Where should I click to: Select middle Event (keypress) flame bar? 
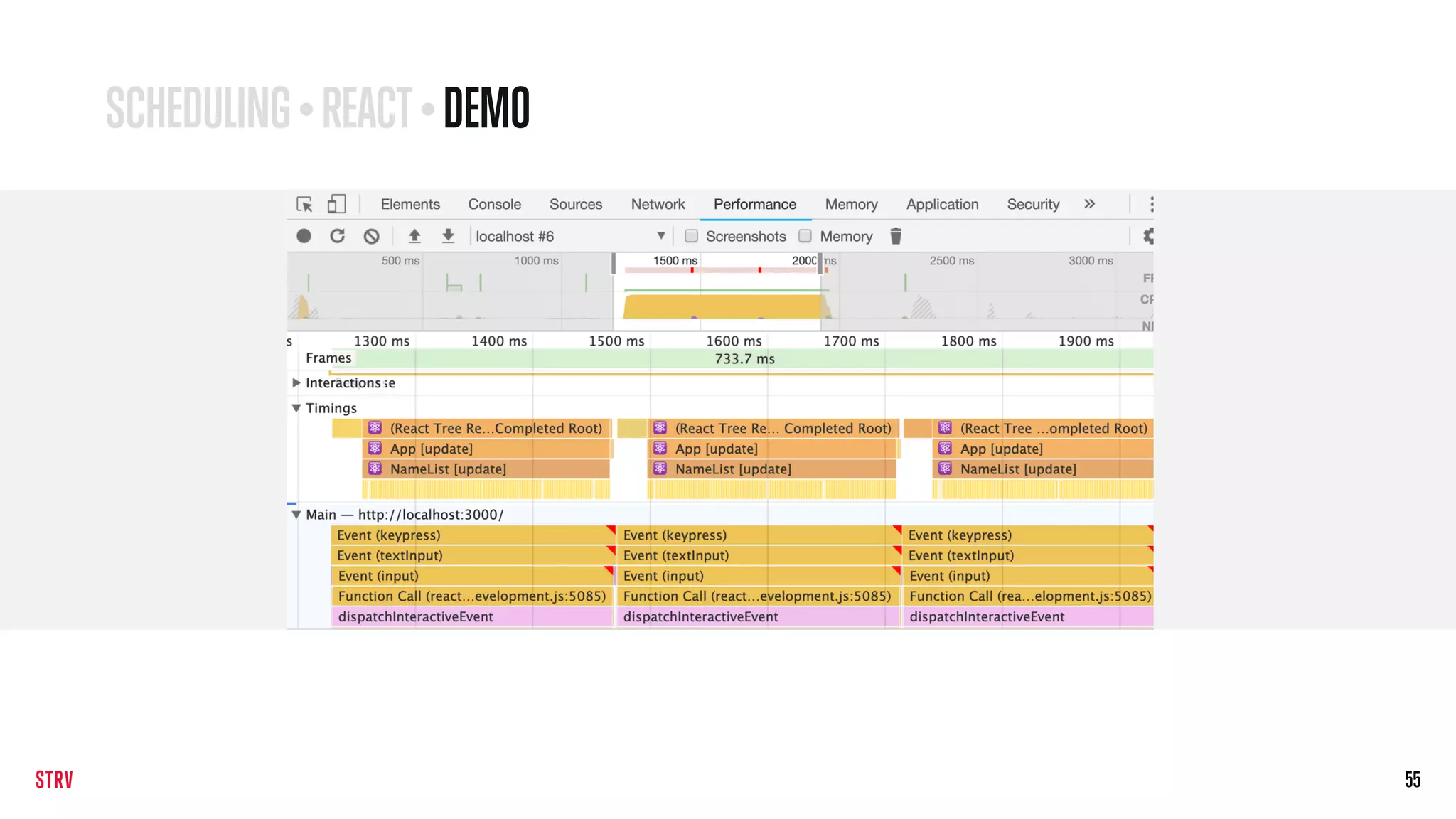pos(759,535)
